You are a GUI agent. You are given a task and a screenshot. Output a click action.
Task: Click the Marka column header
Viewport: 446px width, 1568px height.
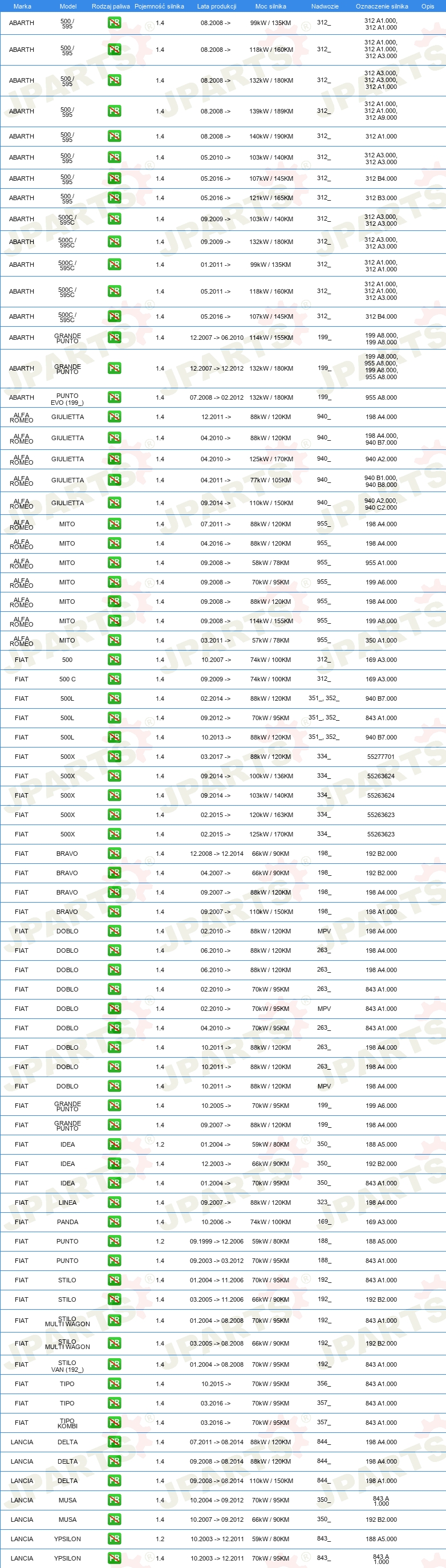click(22, 6)
